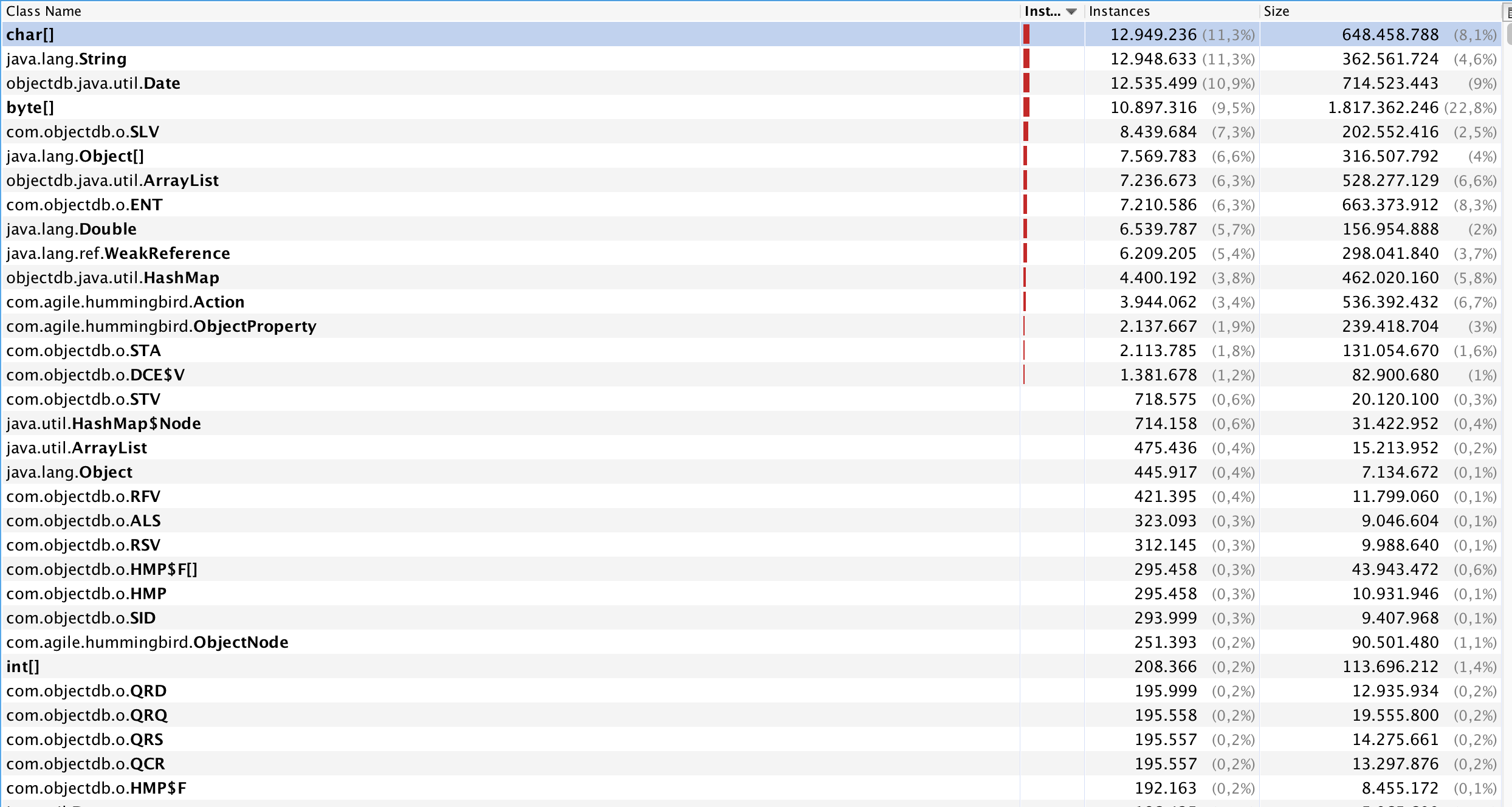The height and width of the screenshot is (807, 1512).
Task: Select the com.objectdb.o.QRS row
Action: click(751, 740)
